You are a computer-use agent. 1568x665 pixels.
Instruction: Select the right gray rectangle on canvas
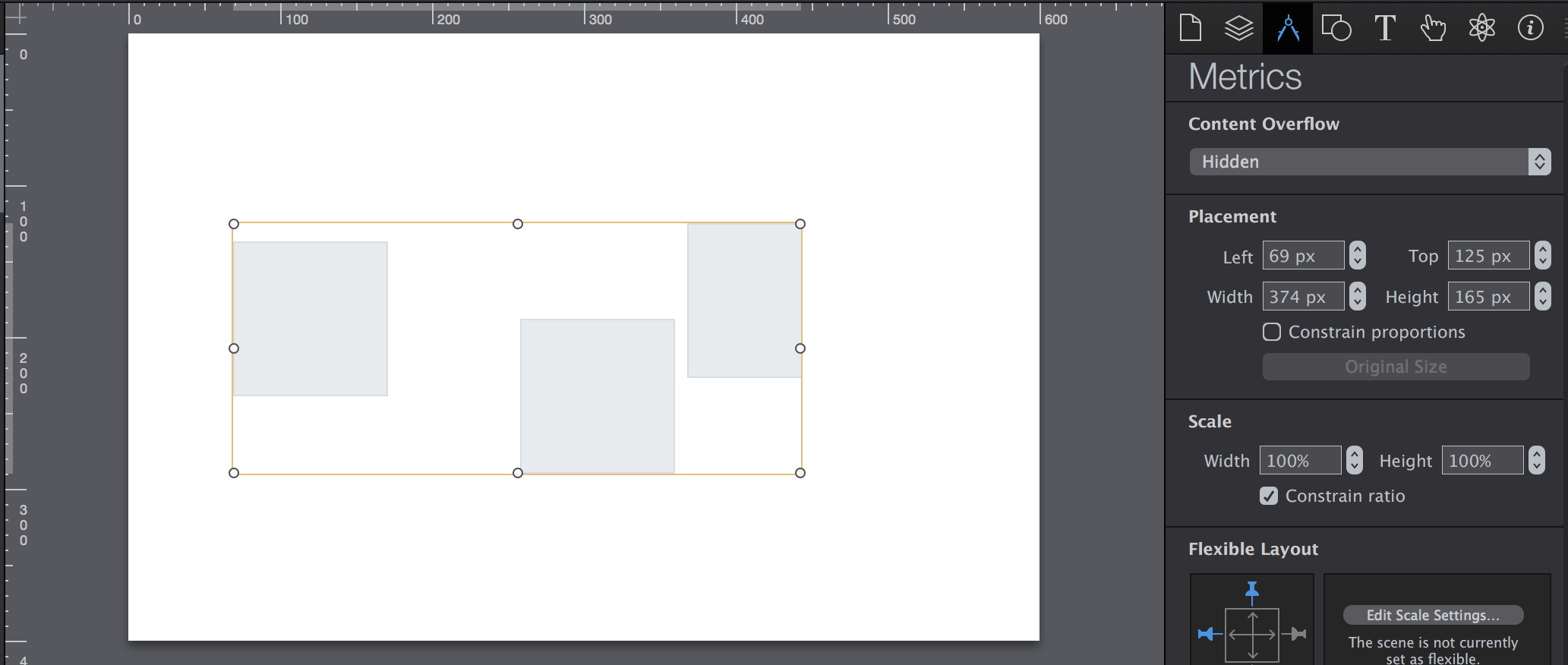(x=744, y=301)
